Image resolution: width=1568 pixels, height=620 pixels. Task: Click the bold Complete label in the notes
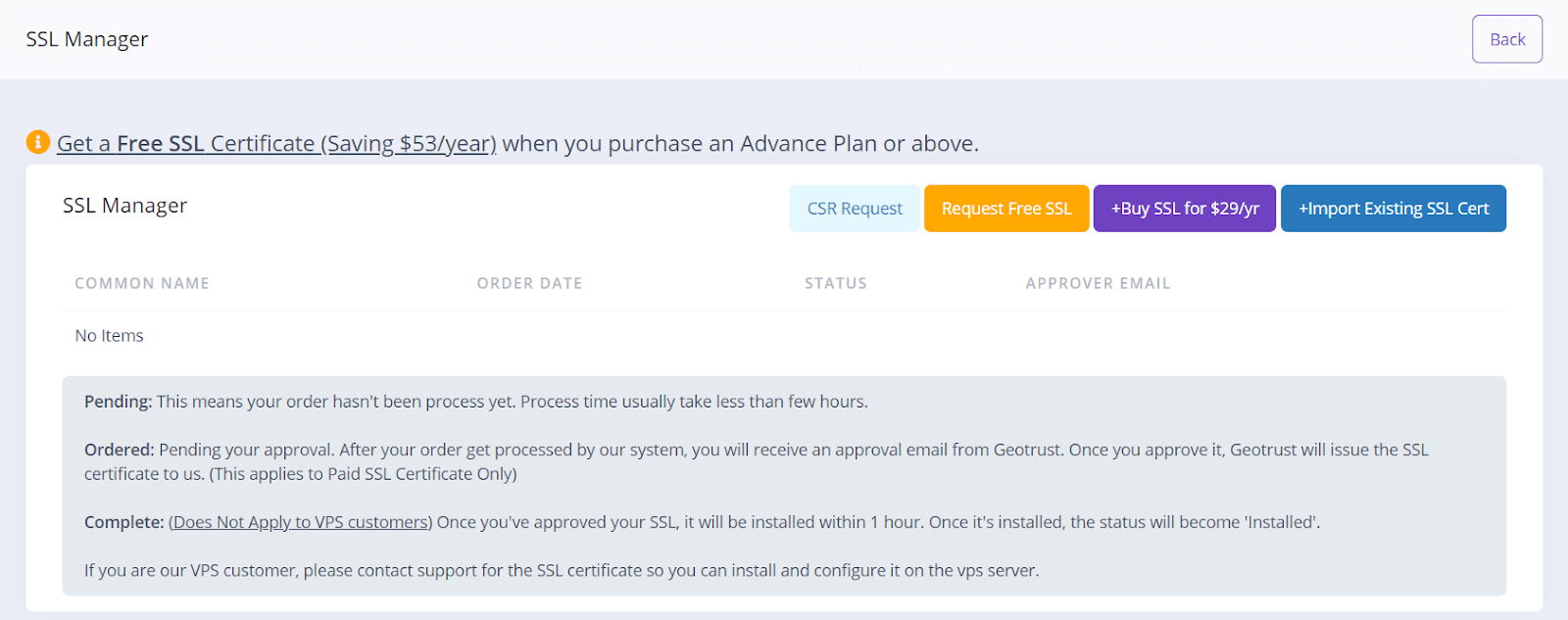[x=123, y=522]
